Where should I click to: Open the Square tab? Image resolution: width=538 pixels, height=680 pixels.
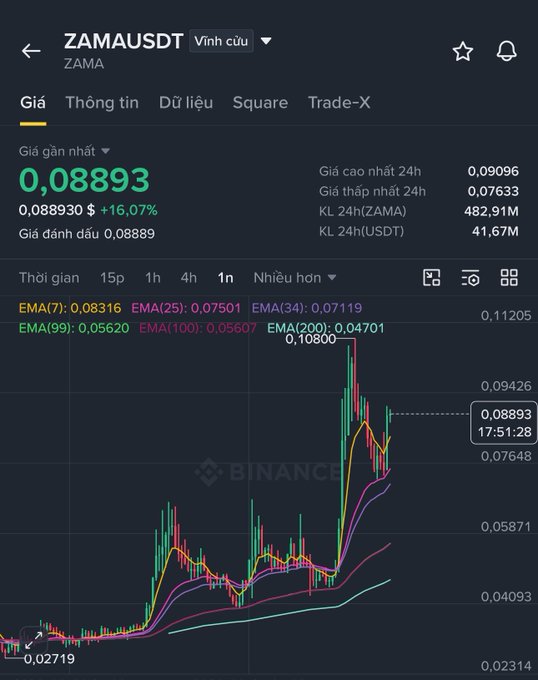[x=260, y=103]
